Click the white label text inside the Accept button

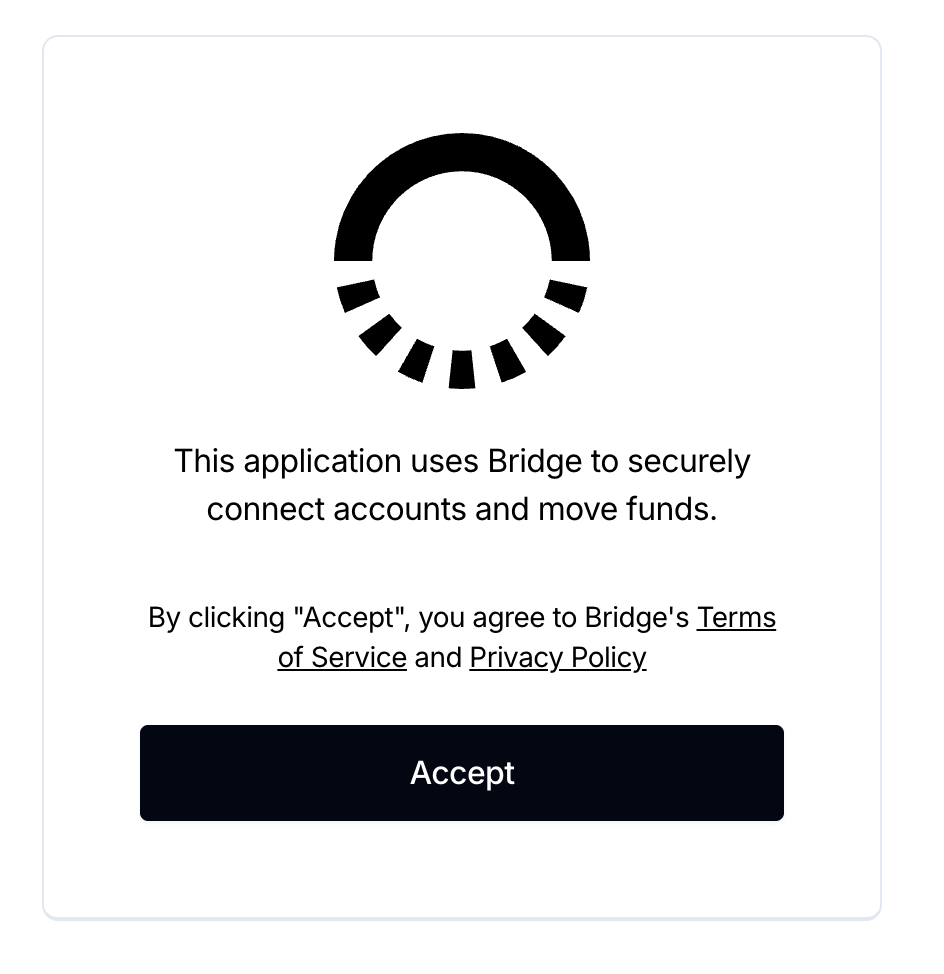462,773
